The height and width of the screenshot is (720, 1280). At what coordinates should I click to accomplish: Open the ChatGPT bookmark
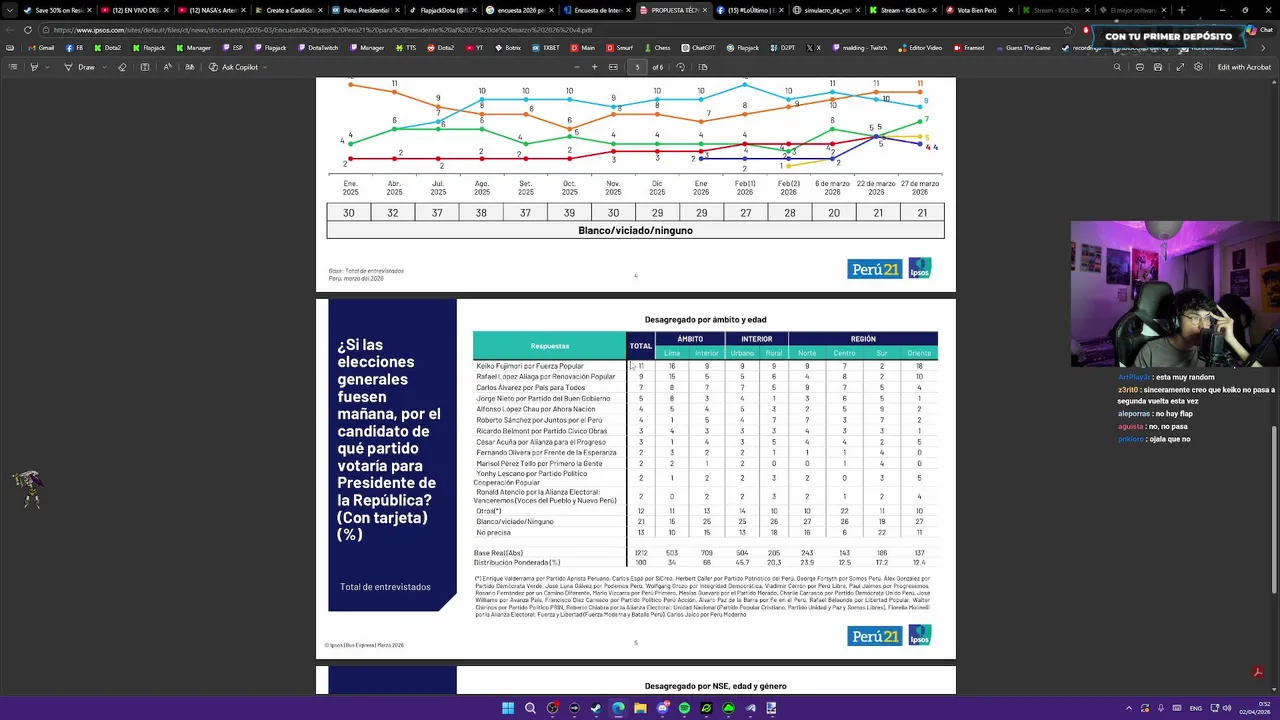coord(698,48)
